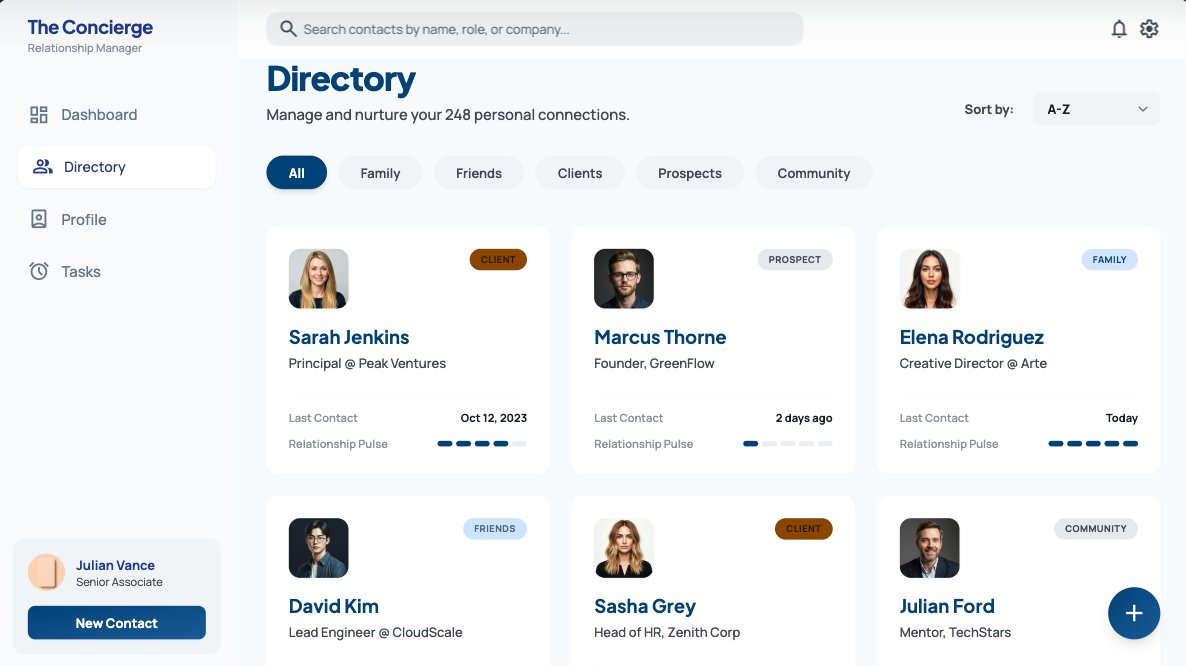Click Elena Rodriguez's FAMILY tag
Viewport: 1186px width, 666px height.
click(x=1110, y=259)
